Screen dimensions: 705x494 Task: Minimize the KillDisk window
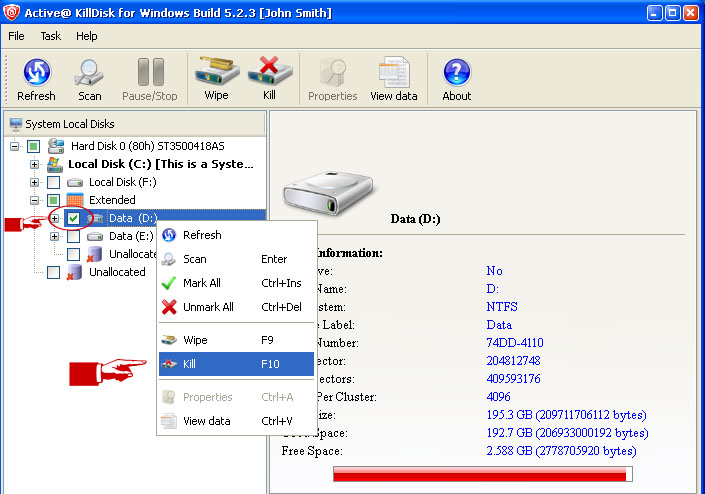(x=654, y=13)
